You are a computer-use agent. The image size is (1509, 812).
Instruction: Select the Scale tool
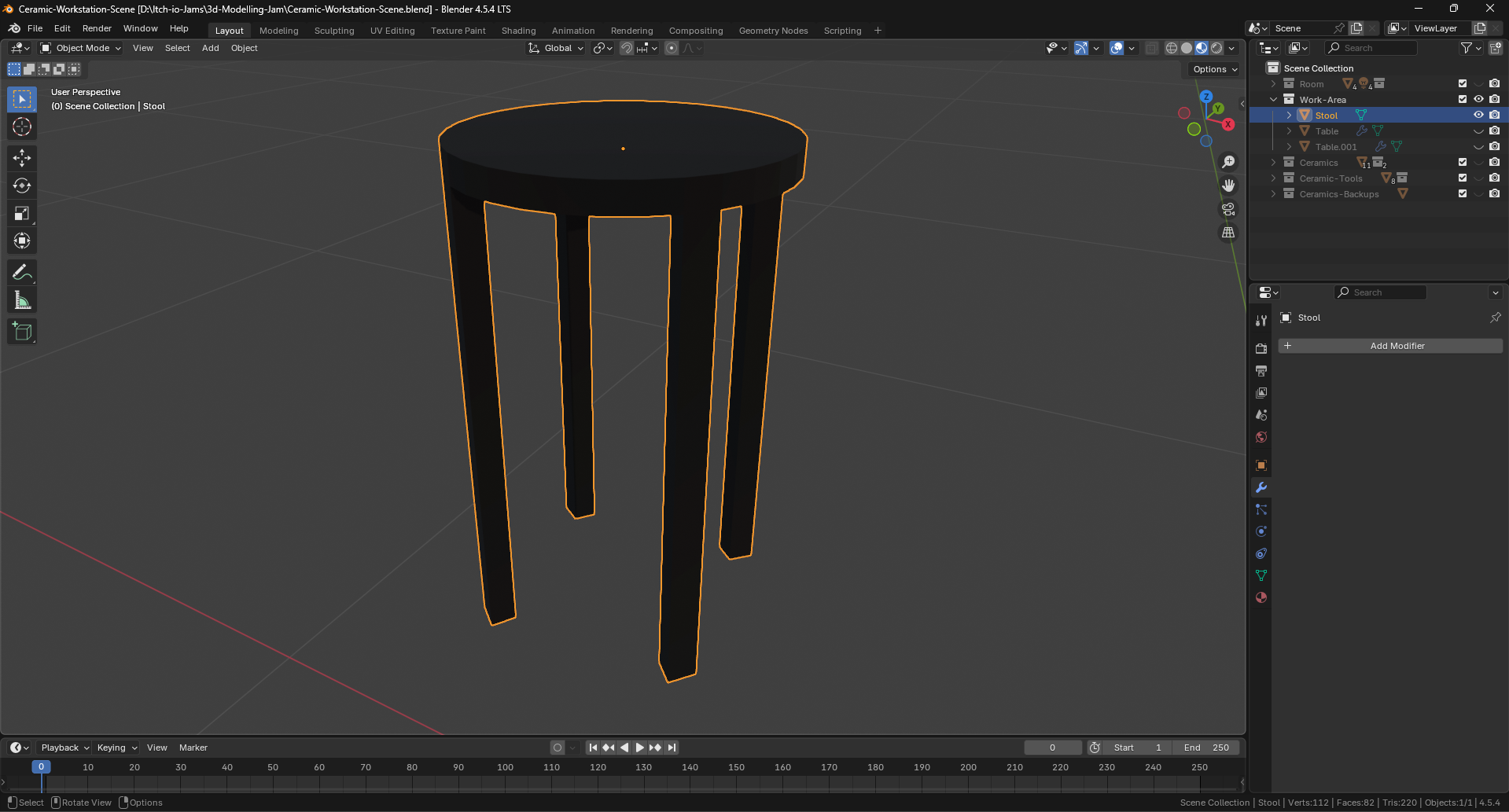coord(22,213)
